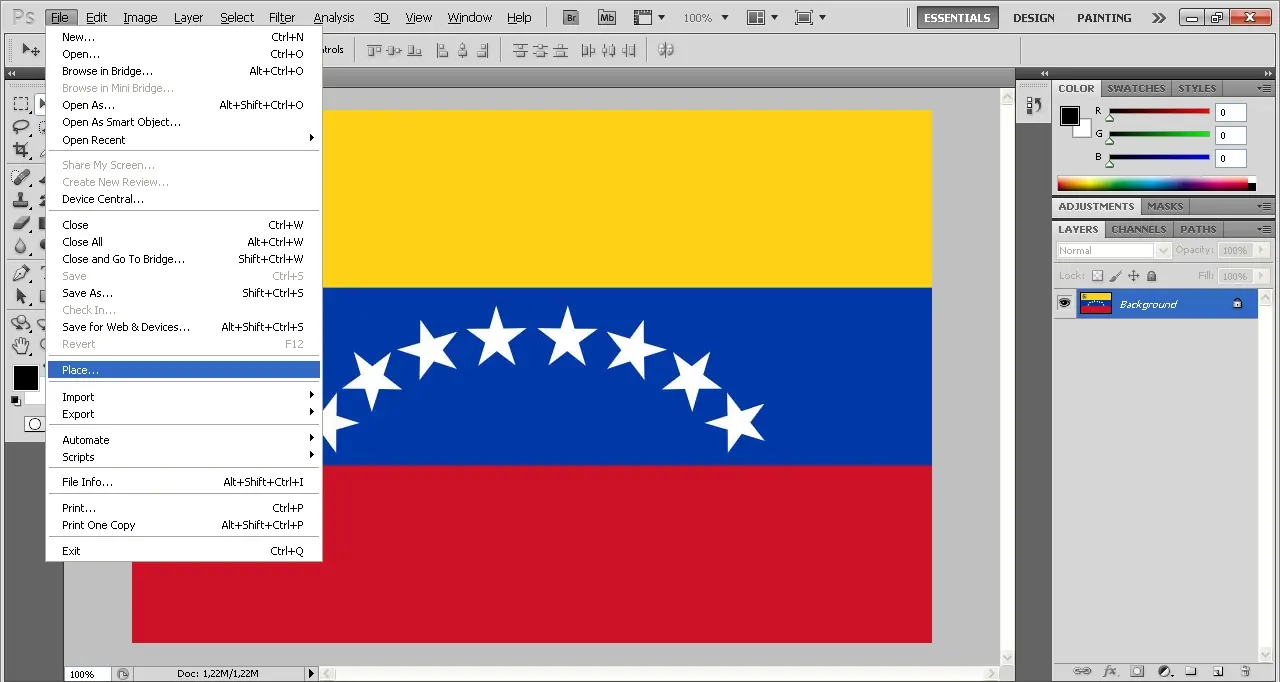Screen dimensions: 1280x682
Task: Click the foreground color swatch in Color panel
Action: point(1070,115)
